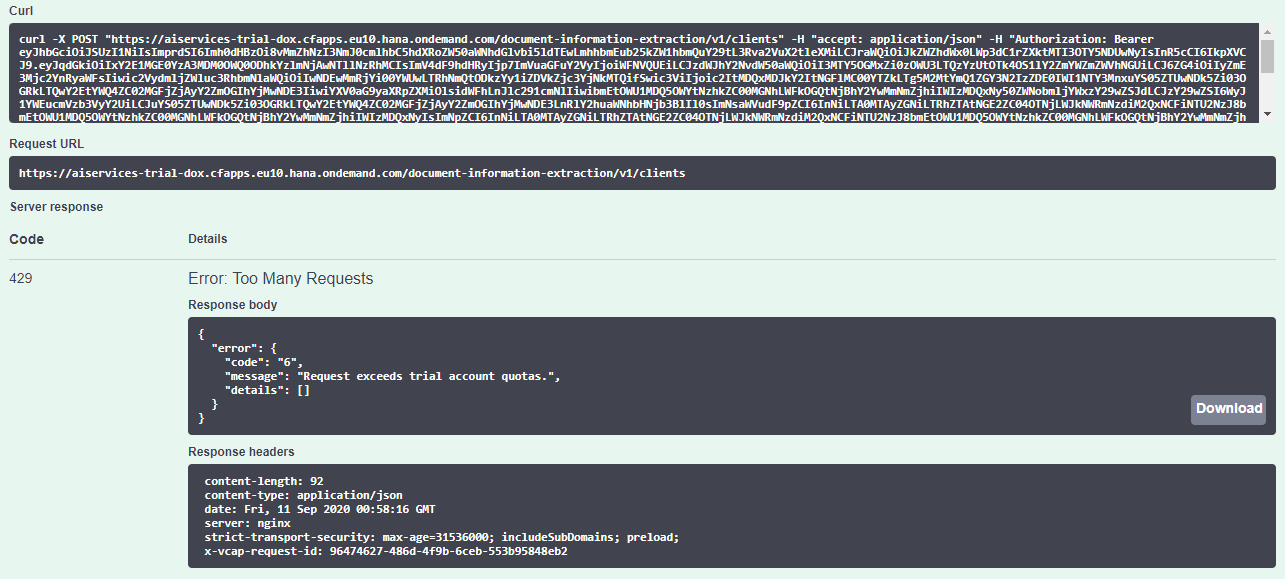1285x579 pixels.
Task: Click the strict-transport-security header line
Action: coord(441,537)
